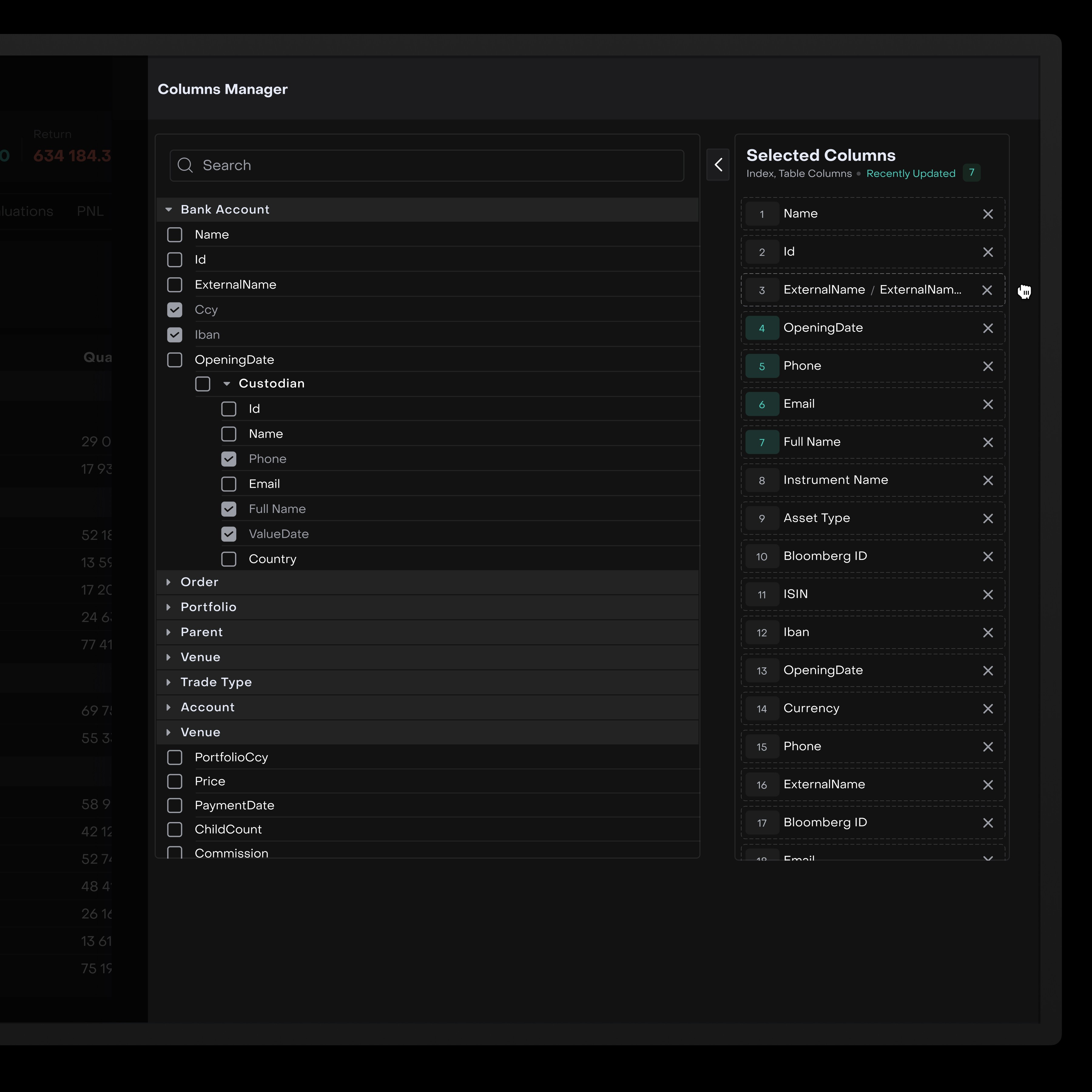
Task: Open the PNL tab
Action: point(90,211)
